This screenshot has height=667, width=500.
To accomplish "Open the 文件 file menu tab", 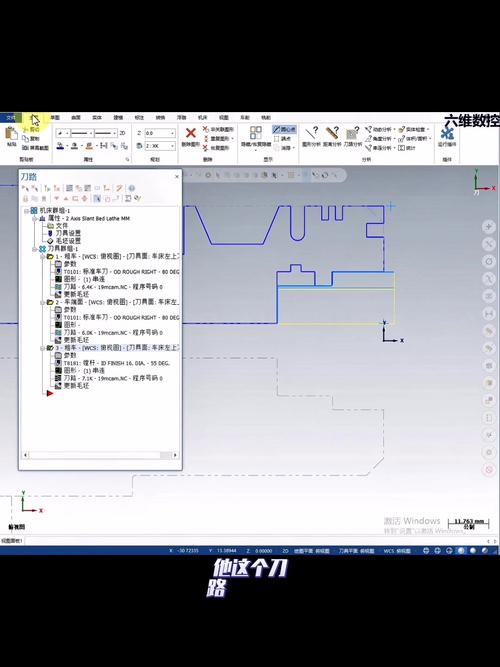I will (11, 117).
